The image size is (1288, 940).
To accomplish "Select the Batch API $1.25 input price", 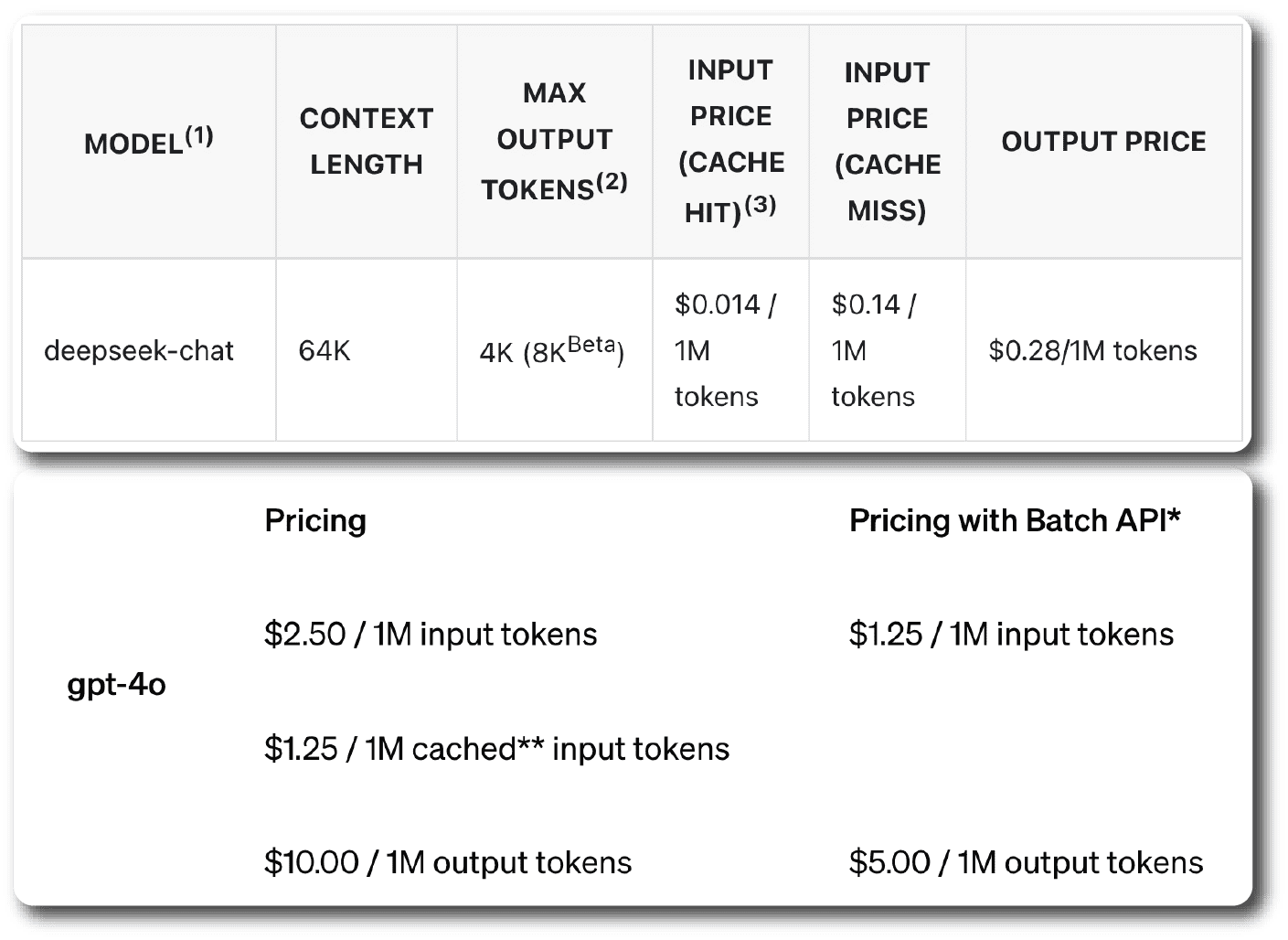I will [1011, 635].
